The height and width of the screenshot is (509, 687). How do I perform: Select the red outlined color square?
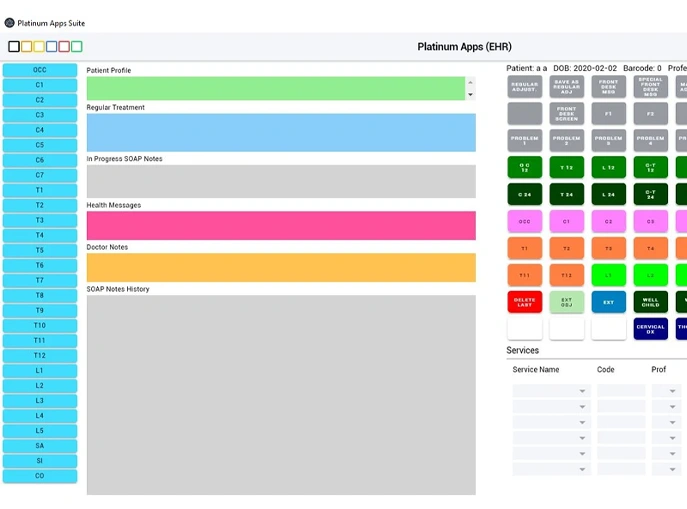[x=64, y=46]
